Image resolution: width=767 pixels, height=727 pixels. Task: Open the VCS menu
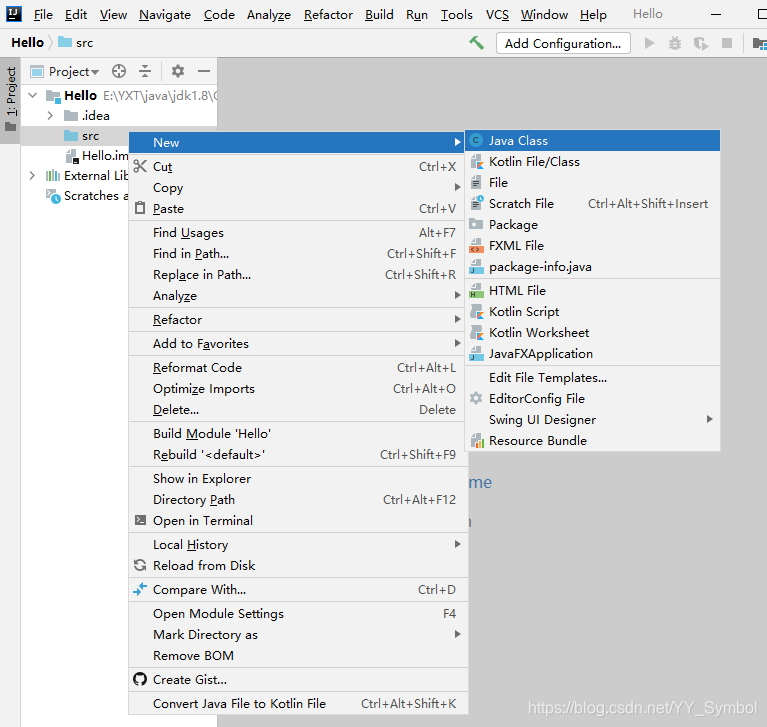[x=497, y=15]
